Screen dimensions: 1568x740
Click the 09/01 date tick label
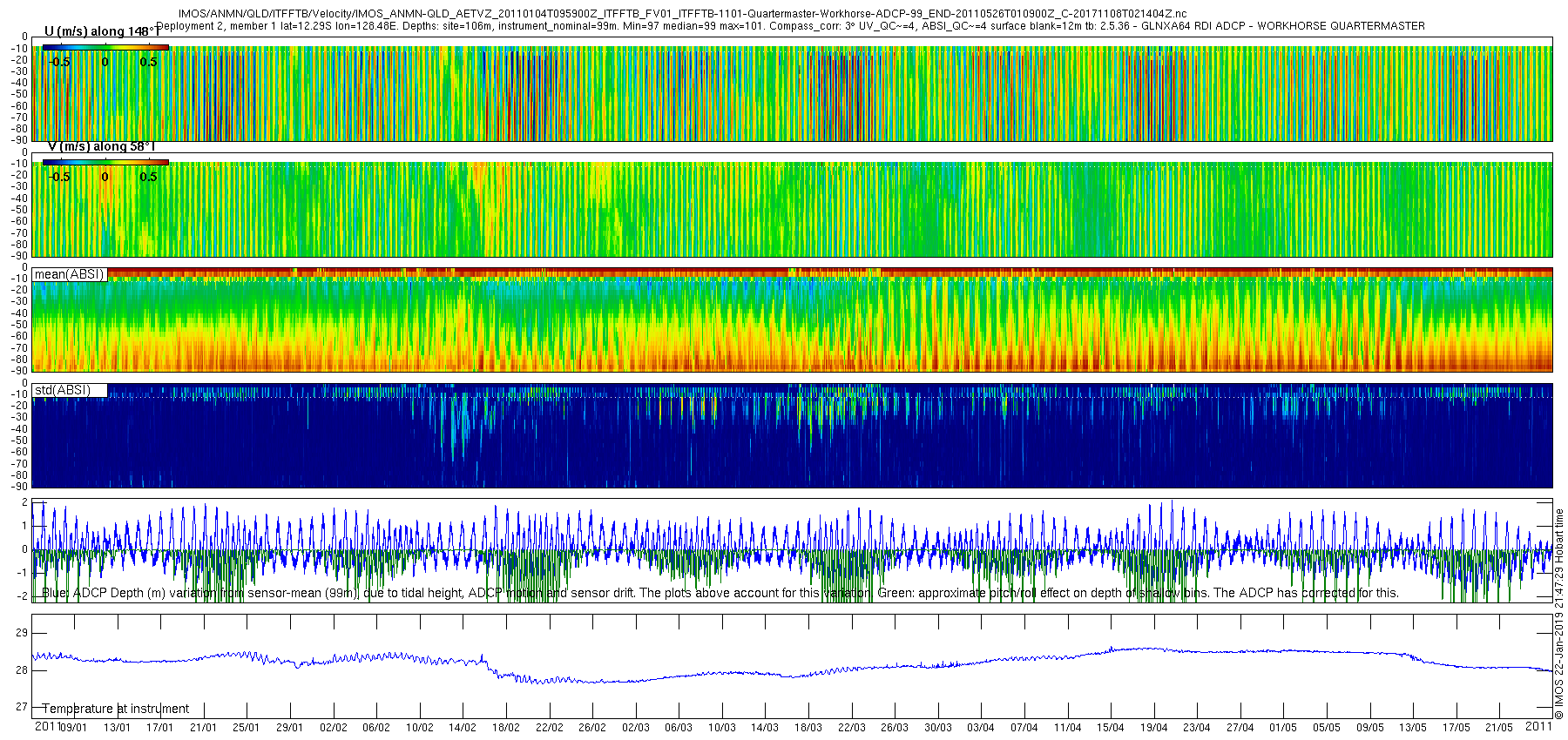click(x=73, y=728)
